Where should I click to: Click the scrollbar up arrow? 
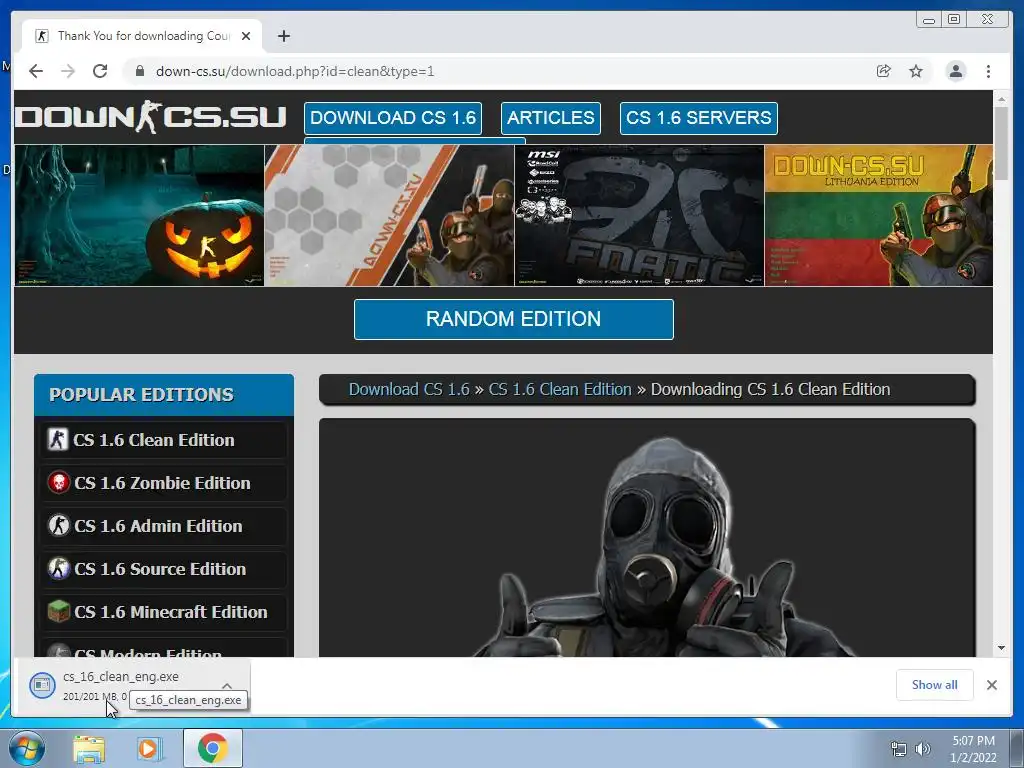tap(1001, 99)
